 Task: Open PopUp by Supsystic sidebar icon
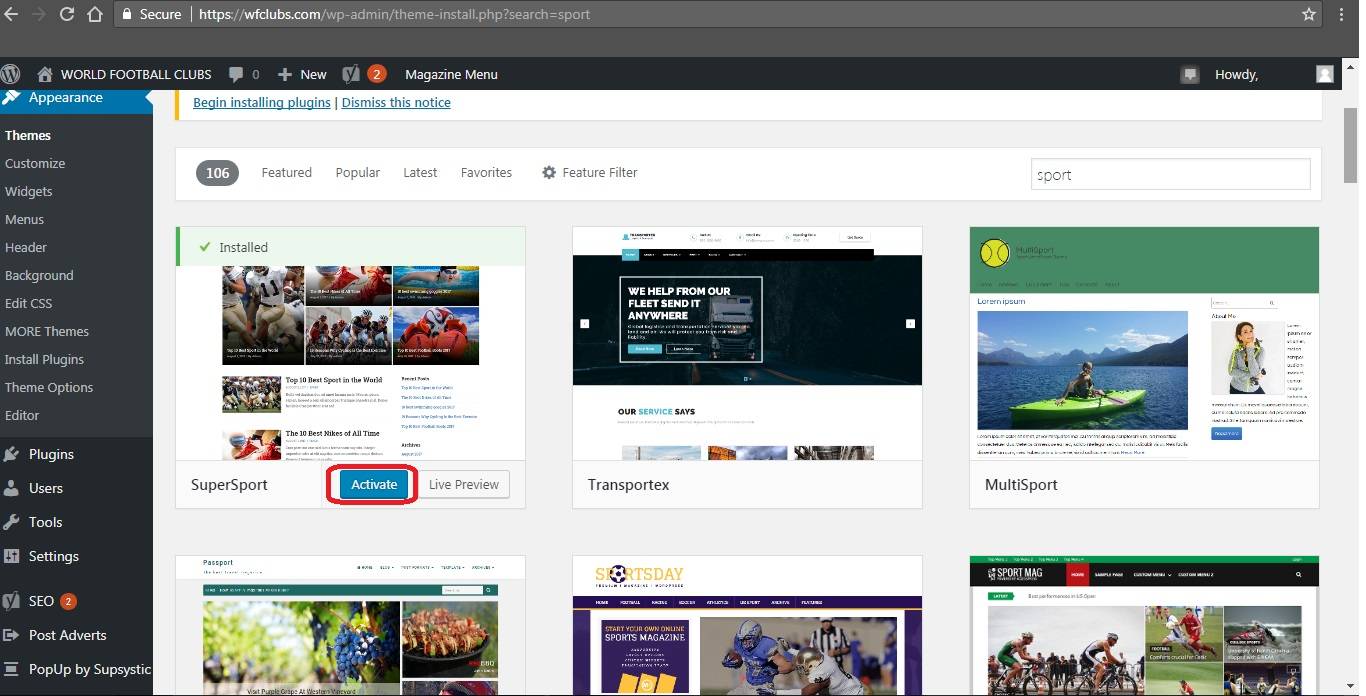pyautogui.click(x=11, y=669)
